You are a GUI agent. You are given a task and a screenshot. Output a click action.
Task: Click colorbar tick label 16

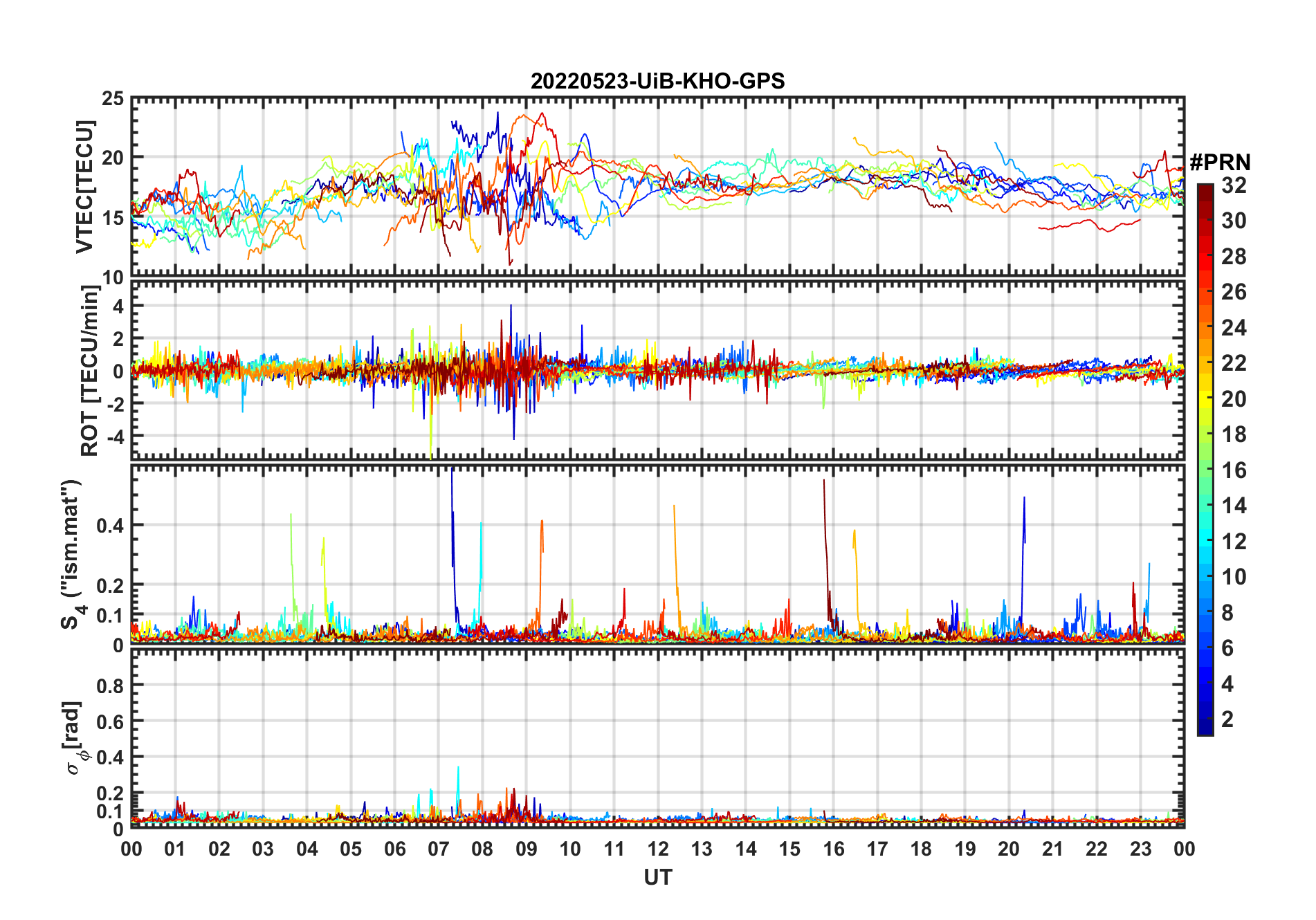tap(1234, 470)
